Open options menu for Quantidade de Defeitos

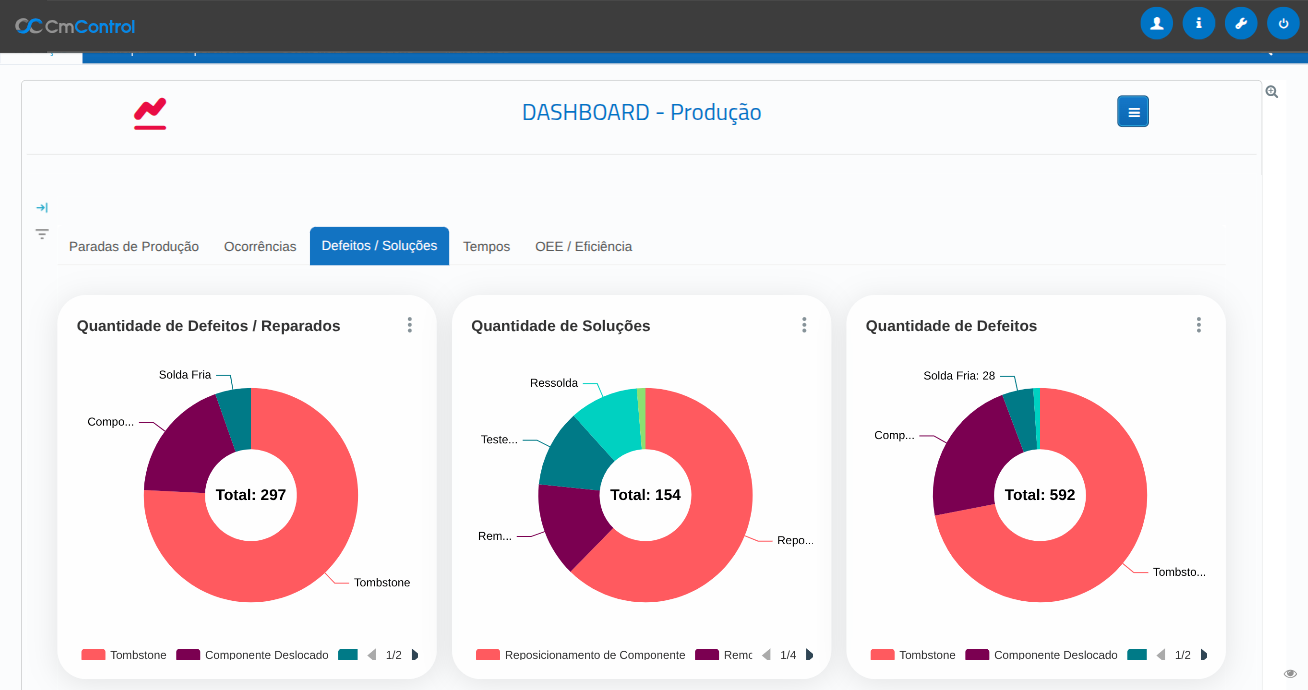[x=1198, y=325]
